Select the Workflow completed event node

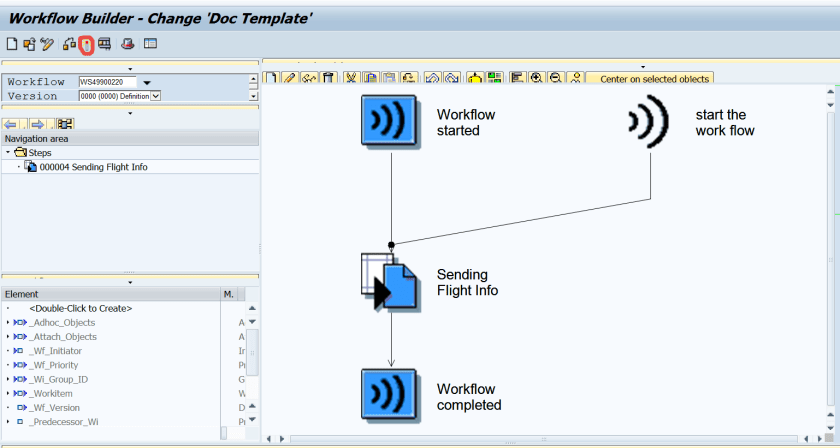tap(389, 394)
